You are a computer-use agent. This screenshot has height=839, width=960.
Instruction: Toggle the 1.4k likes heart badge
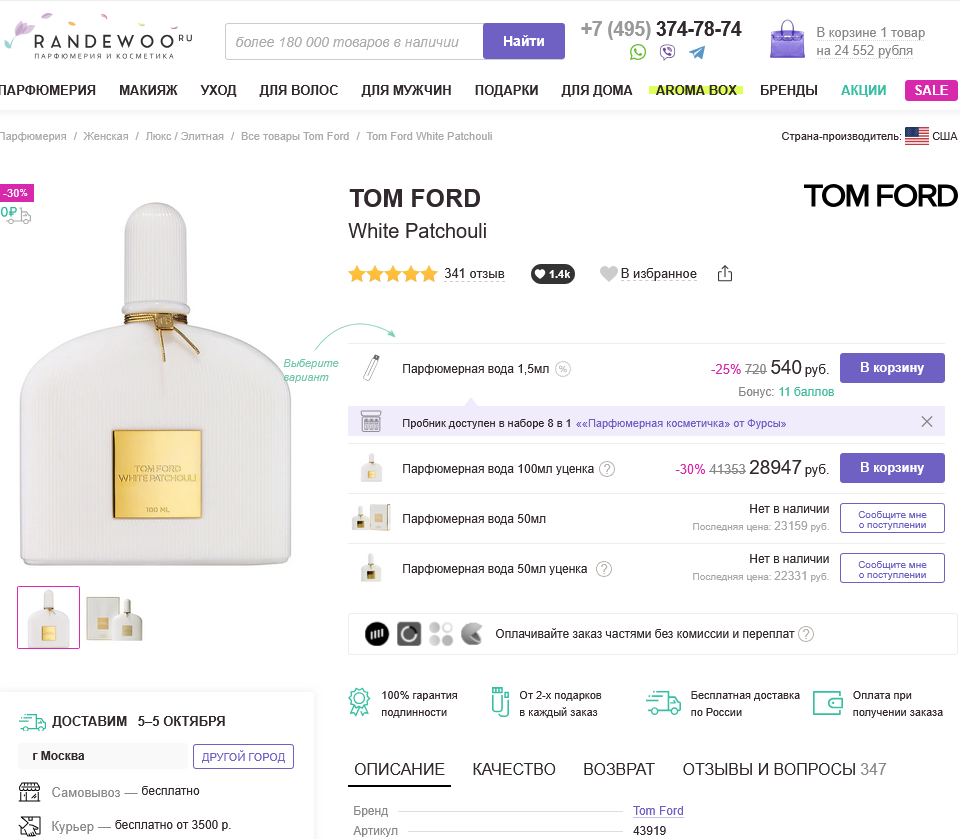pos(552,274)
